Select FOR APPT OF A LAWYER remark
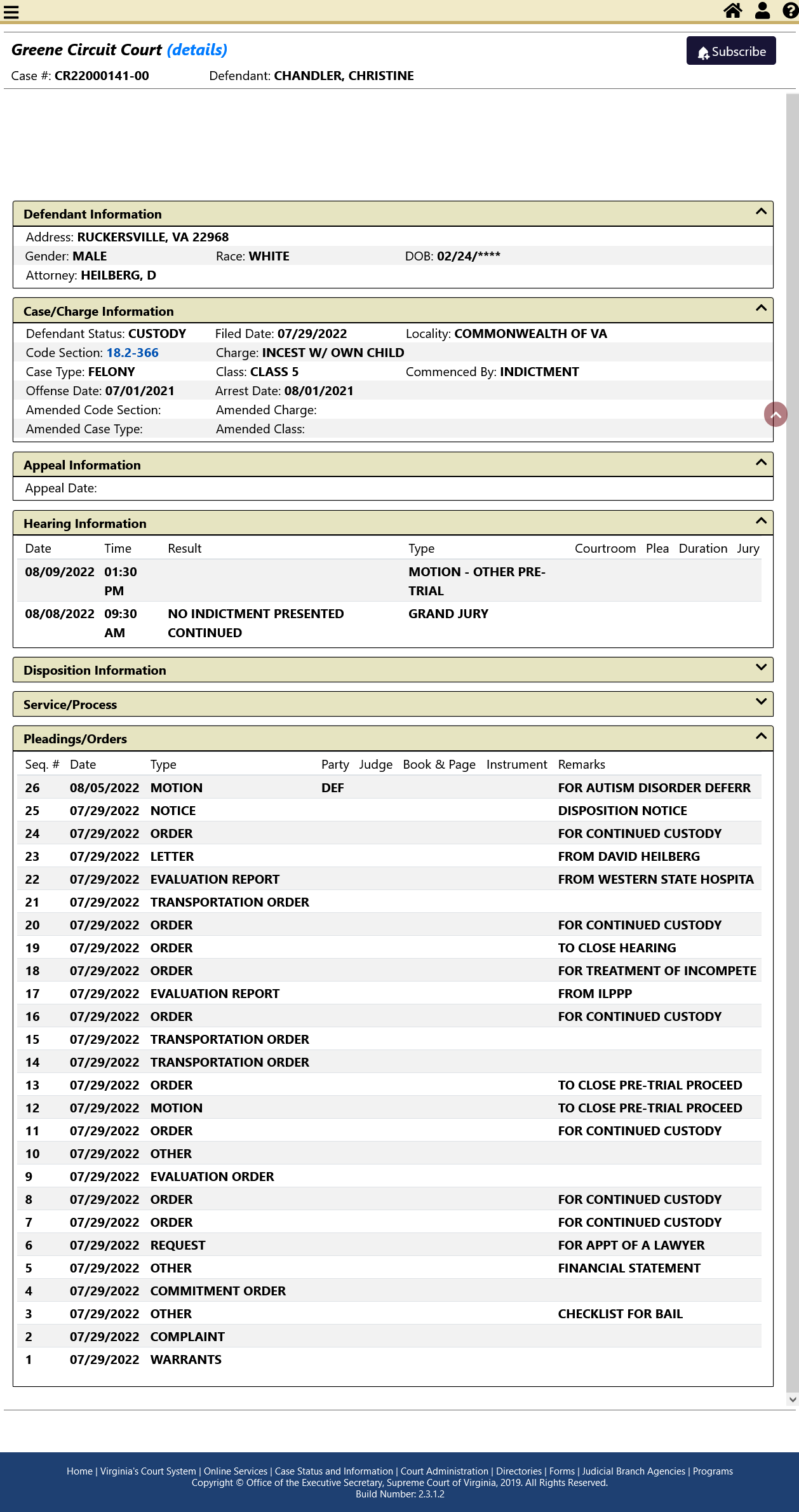The width and height of the screenshot is (799, 1512). tap(631, 1245)
